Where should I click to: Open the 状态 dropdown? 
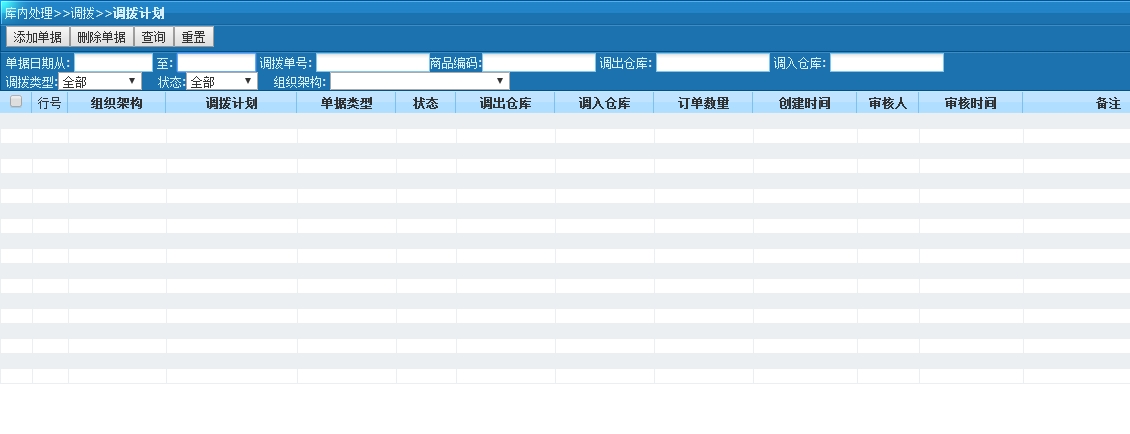pos(222,81)
